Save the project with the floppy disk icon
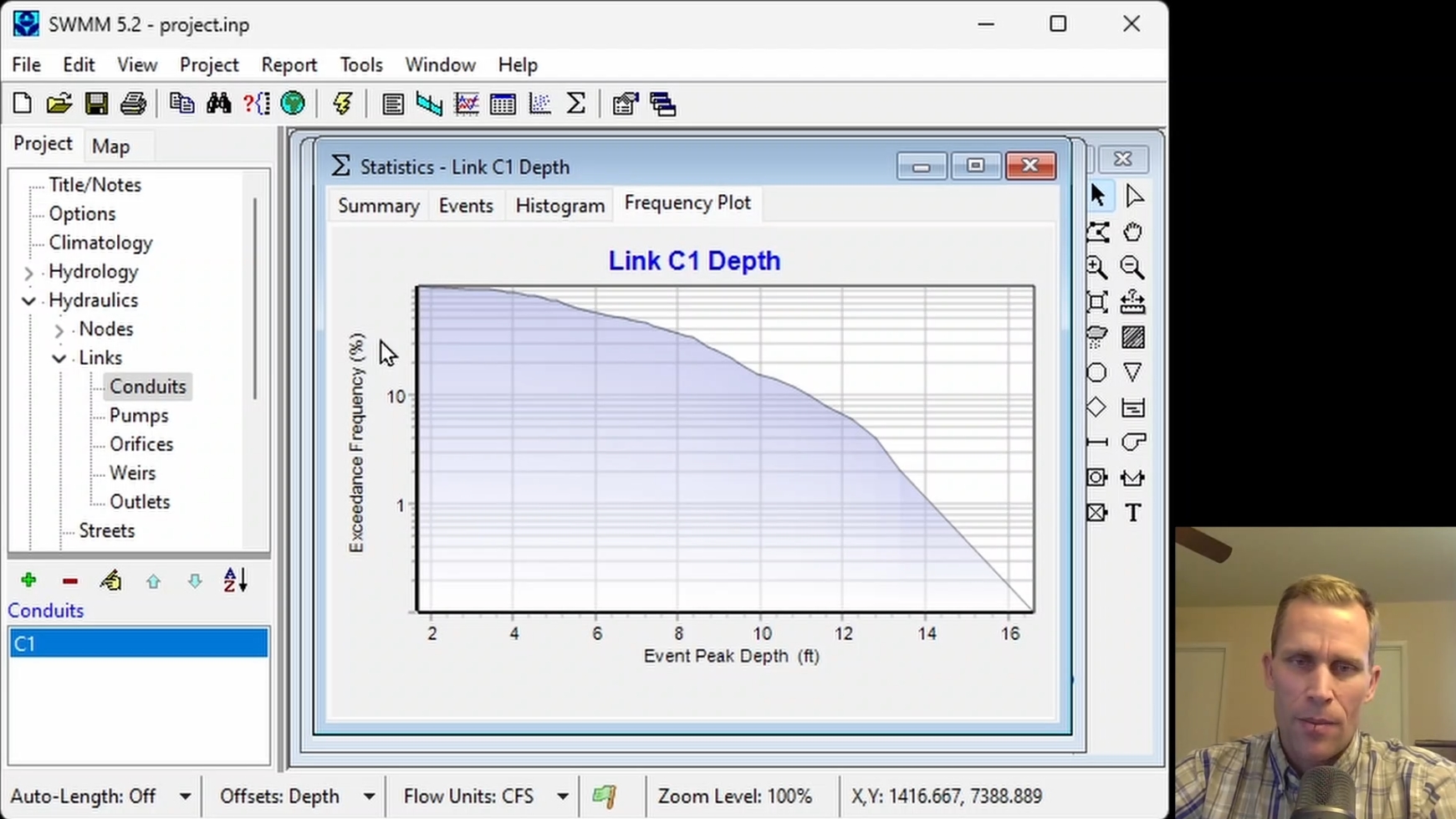This screenshot has width=1456, height=819. tap(96, 104)
